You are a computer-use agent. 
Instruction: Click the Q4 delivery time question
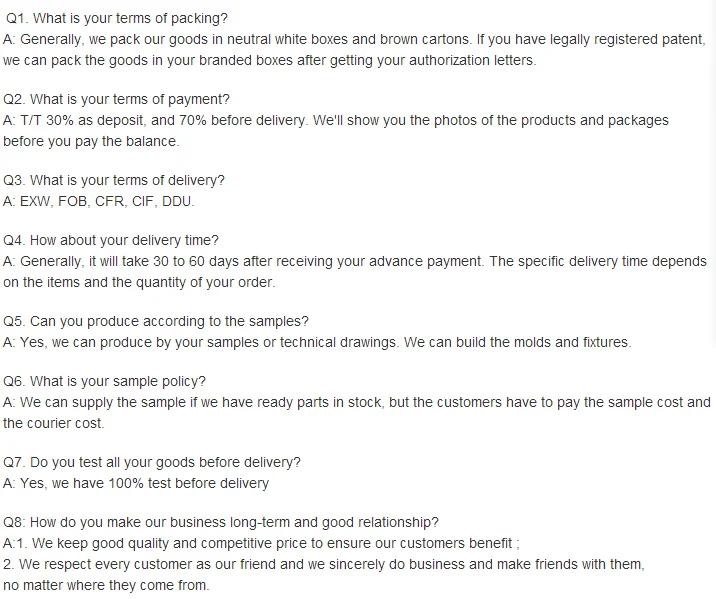111,240
